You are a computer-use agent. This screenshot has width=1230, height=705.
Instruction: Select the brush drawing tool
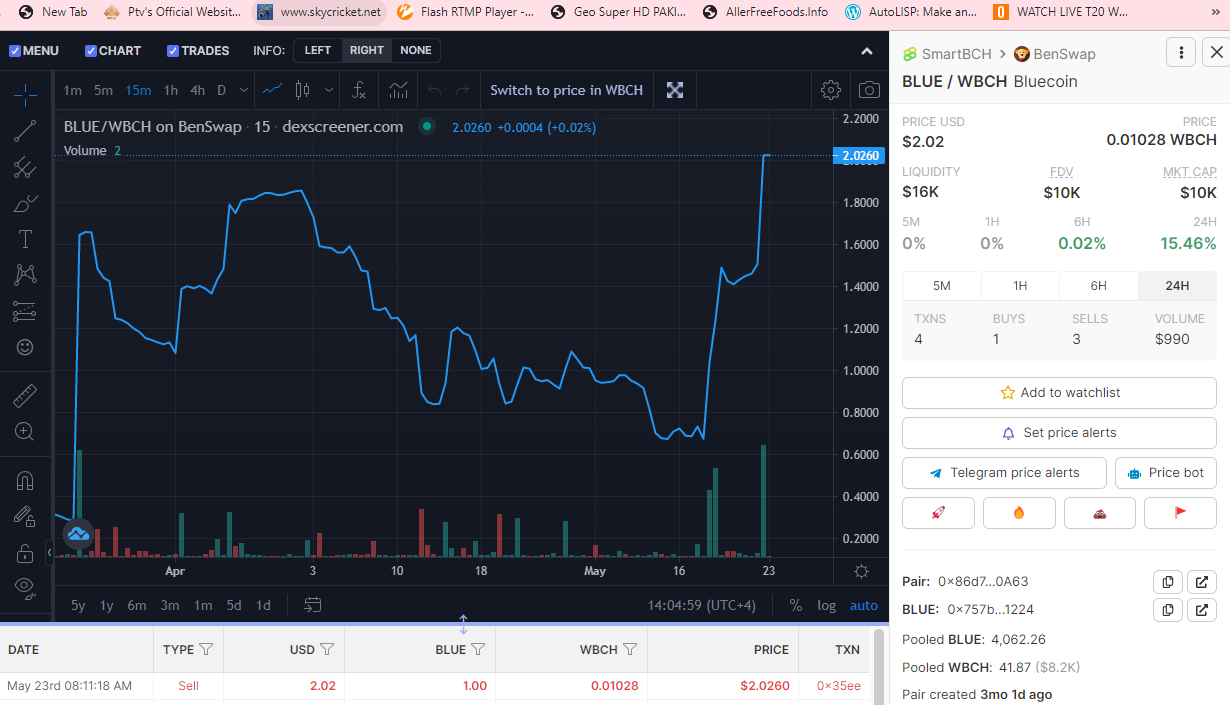point(25,203)
